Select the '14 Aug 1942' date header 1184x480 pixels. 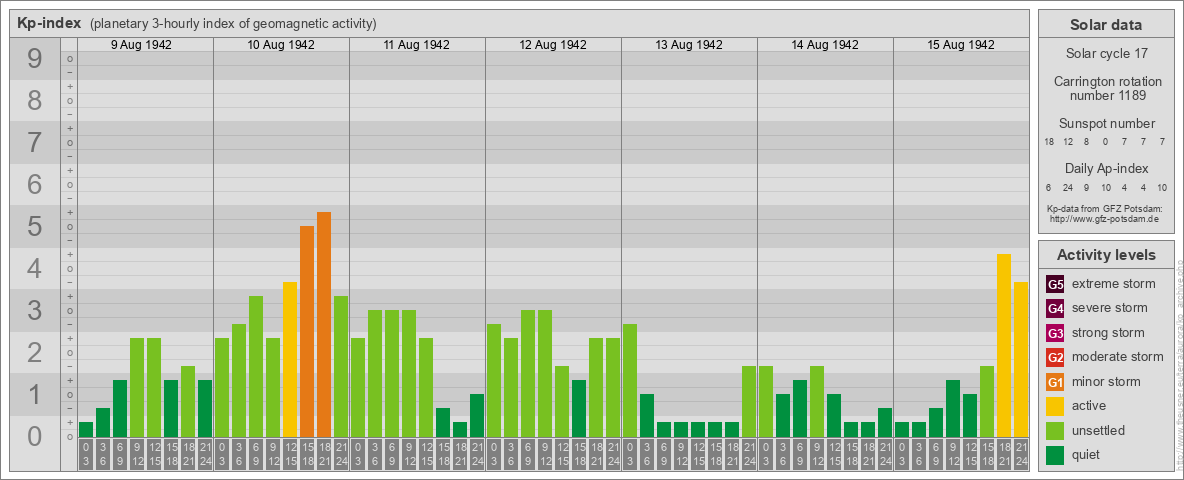[825, 45]
